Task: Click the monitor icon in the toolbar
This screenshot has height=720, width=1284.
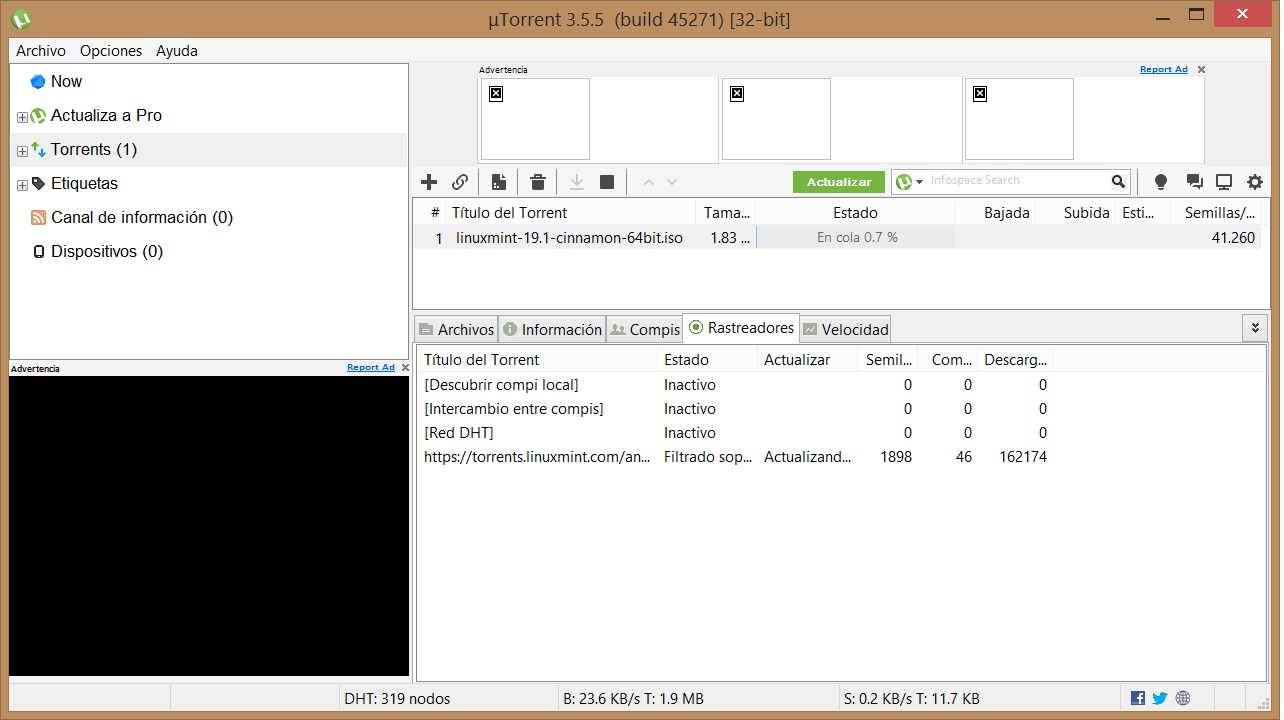Action: pos(1224,182)
